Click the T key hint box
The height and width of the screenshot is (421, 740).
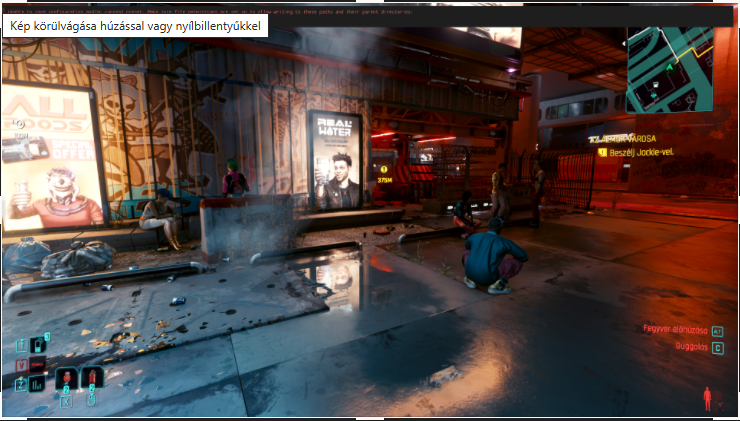click(x=22, y=346)
